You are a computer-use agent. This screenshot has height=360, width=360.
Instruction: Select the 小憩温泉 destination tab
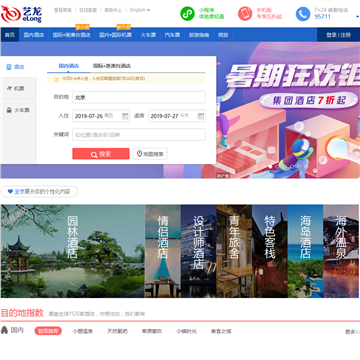point(83,331)
